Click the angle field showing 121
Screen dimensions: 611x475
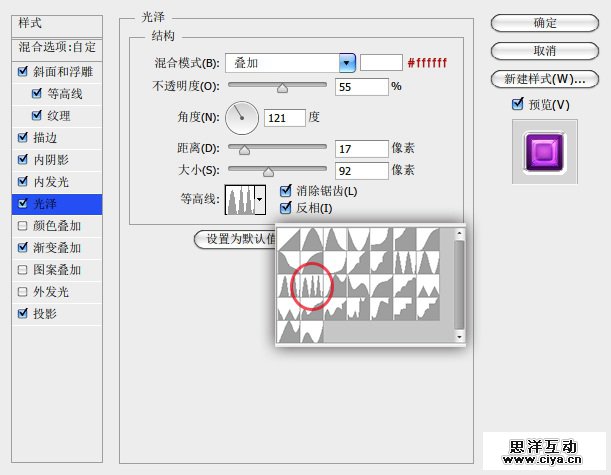(284, 118)
